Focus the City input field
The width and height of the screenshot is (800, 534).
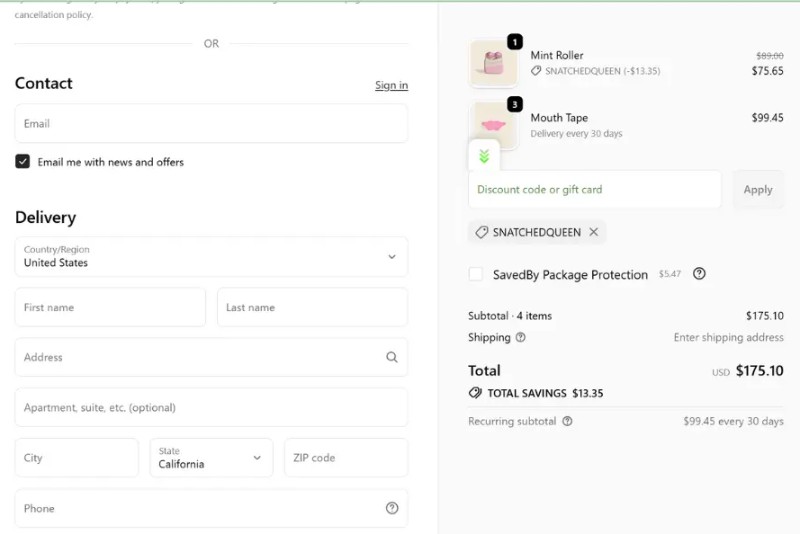77,457
